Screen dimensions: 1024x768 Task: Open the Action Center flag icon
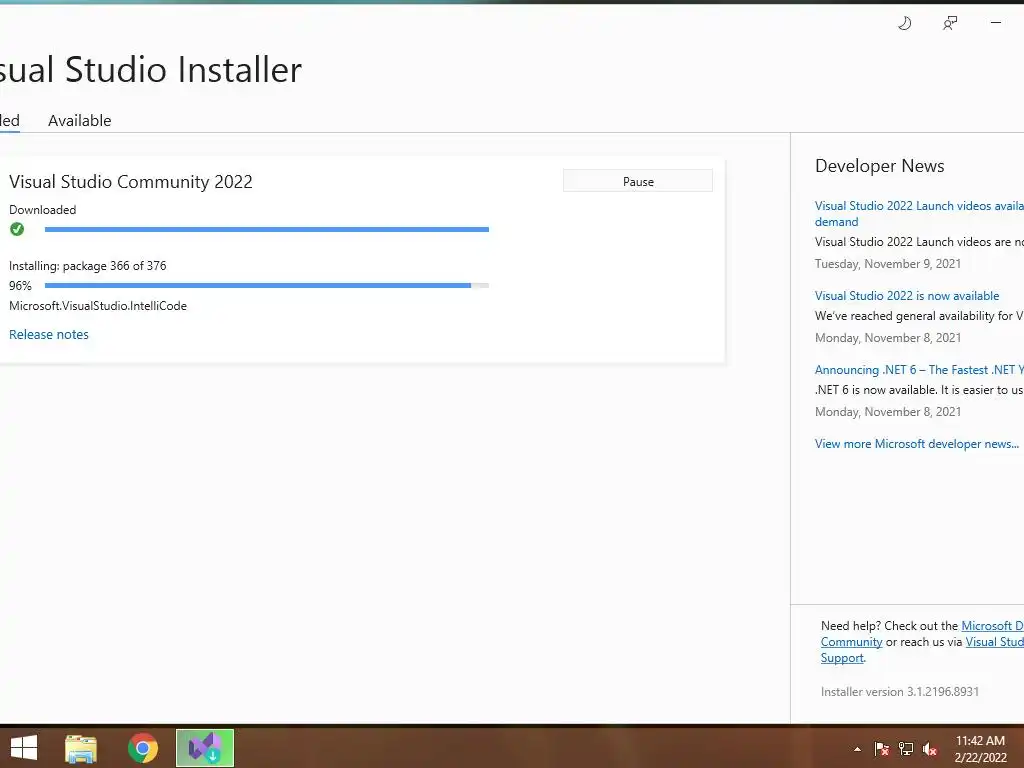click(881, 749)
